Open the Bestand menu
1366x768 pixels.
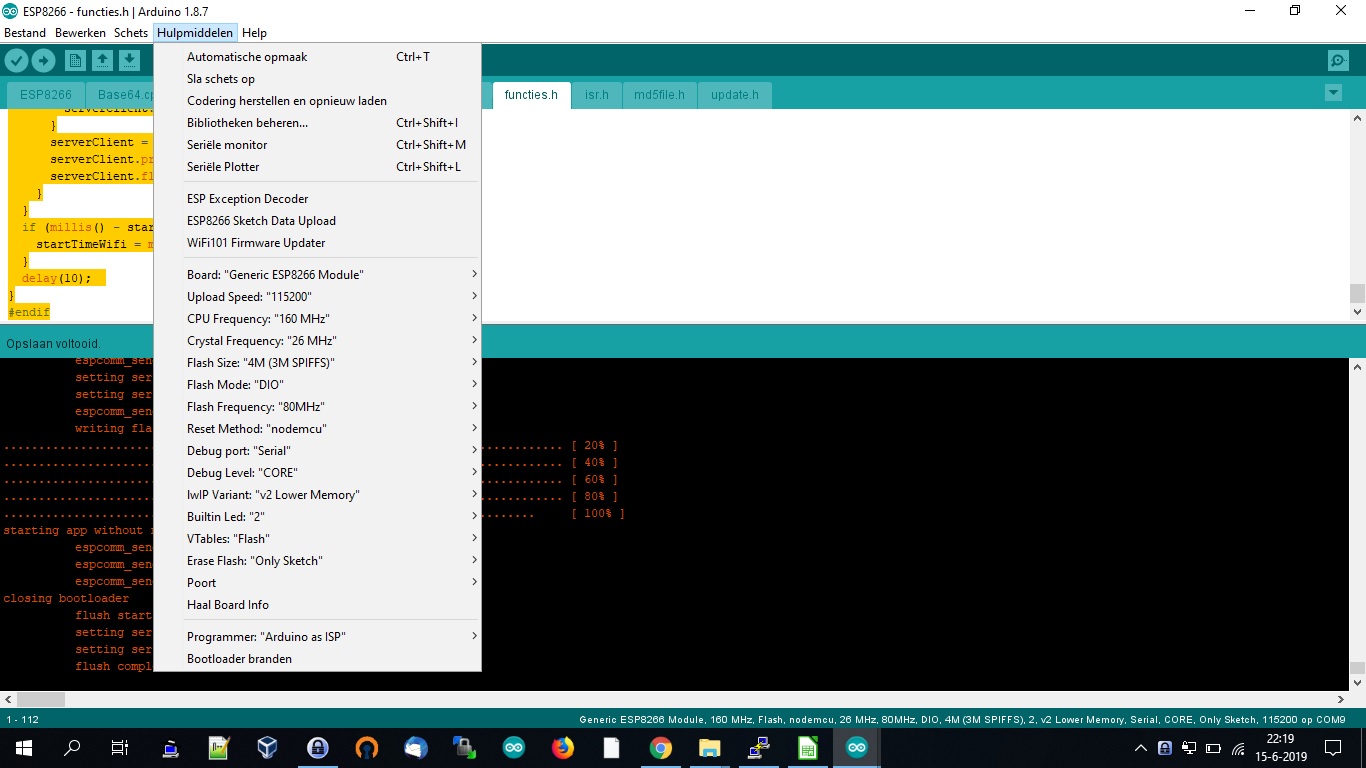pyautogui.click(x=25, y=33)
